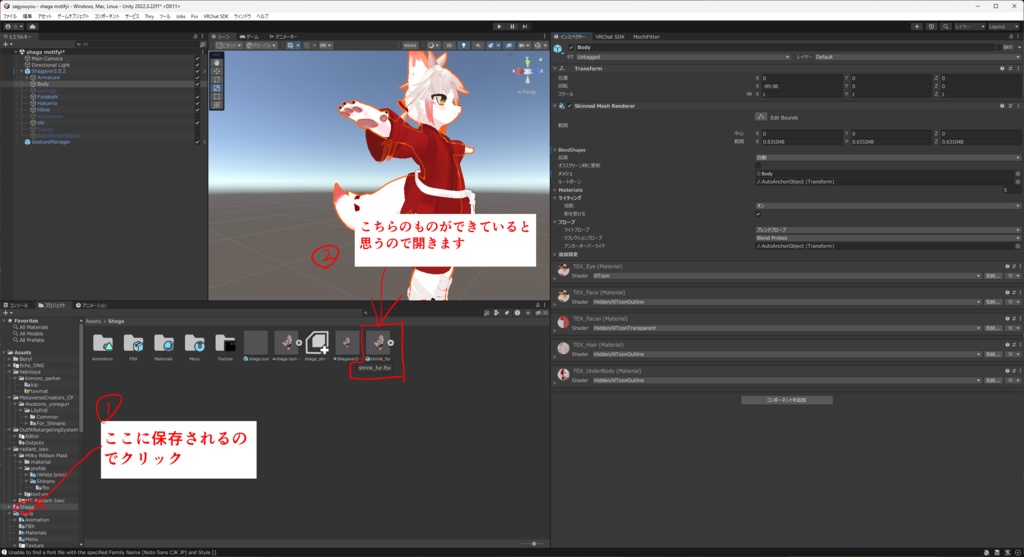Click the Step forward button

pos(524,27)
